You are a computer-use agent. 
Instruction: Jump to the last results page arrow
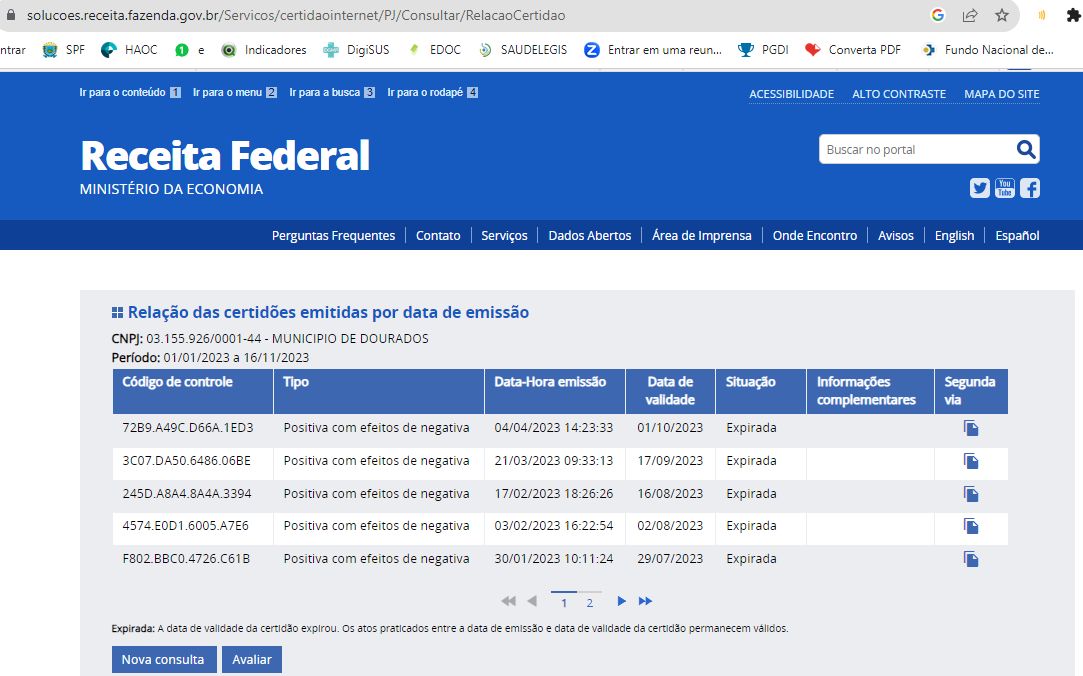[x=645, y=601]
